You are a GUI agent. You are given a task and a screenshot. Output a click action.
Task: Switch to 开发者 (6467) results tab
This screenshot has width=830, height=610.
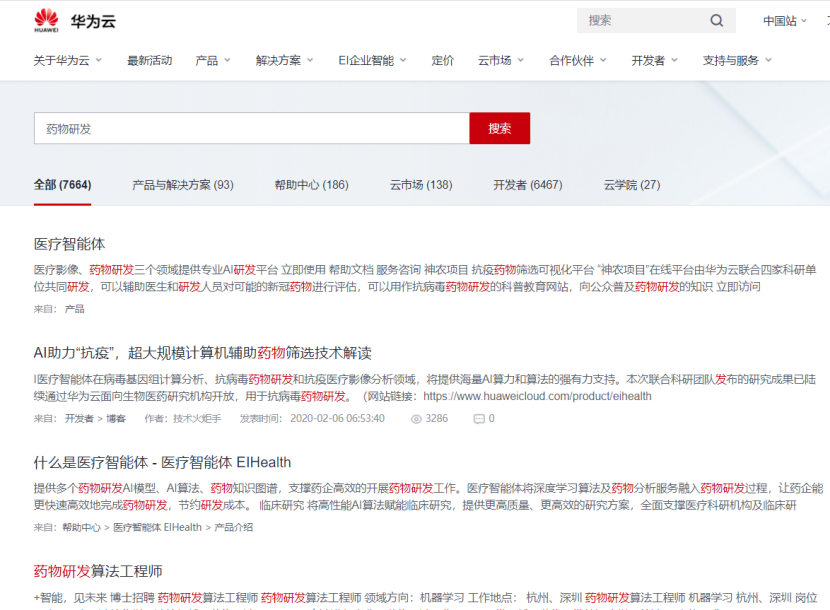[x=528, y=185]
